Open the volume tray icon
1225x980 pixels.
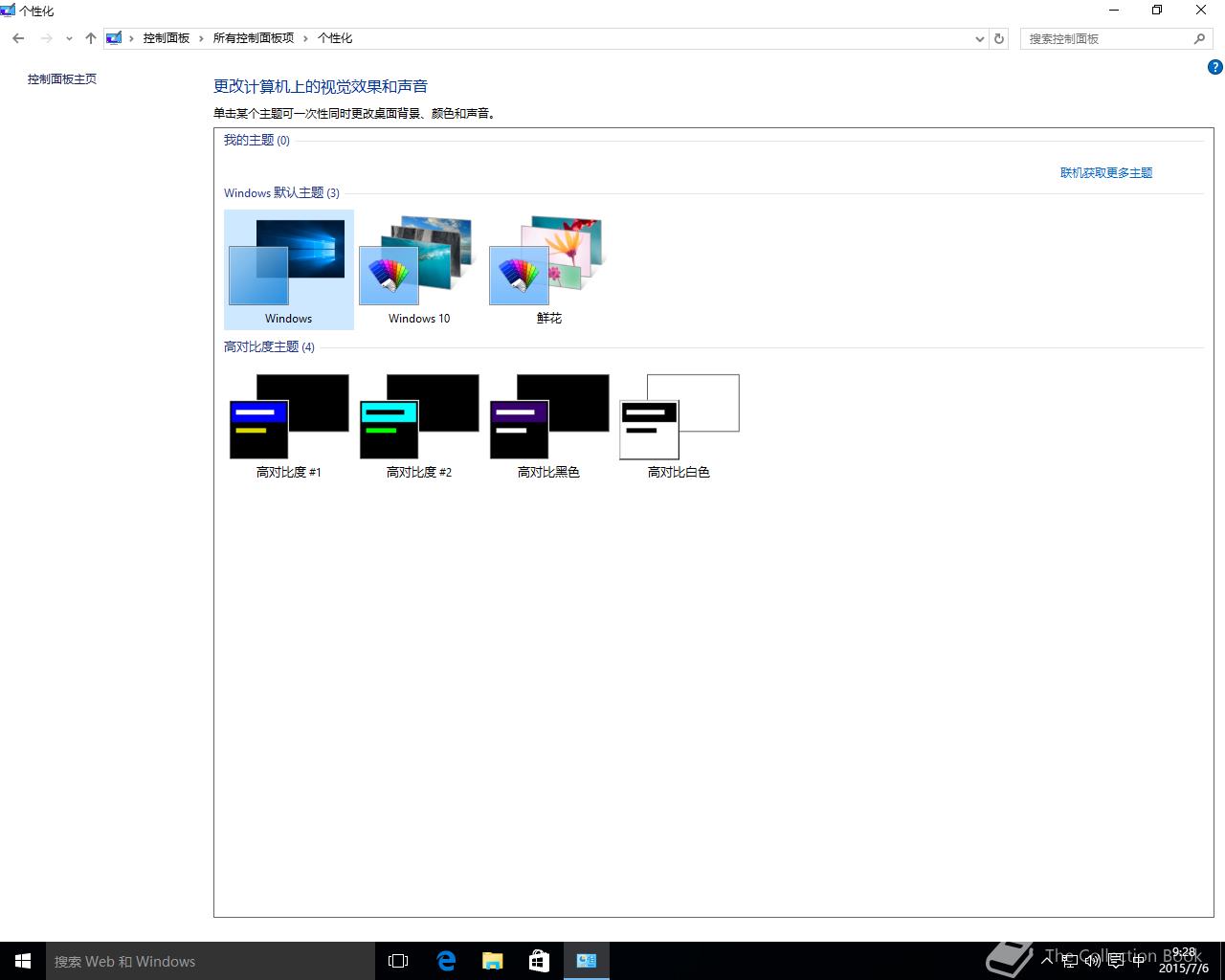click(x=1093, y=961)
